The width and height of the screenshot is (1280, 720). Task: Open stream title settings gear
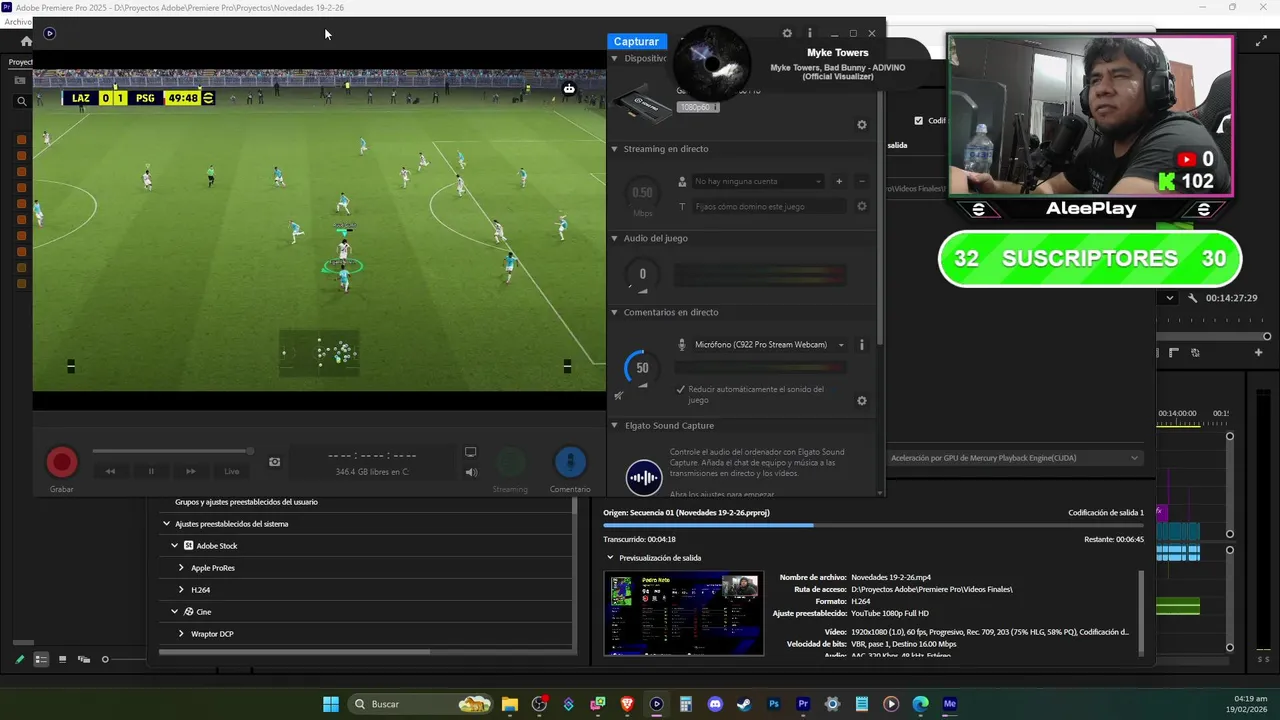pos(862,206)
